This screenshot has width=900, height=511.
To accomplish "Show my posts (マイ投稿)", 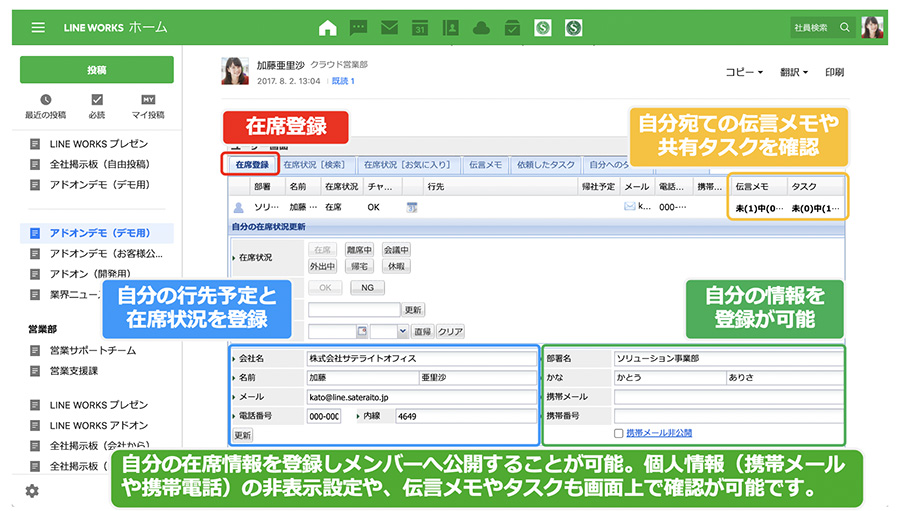I will tap(148, 107).
